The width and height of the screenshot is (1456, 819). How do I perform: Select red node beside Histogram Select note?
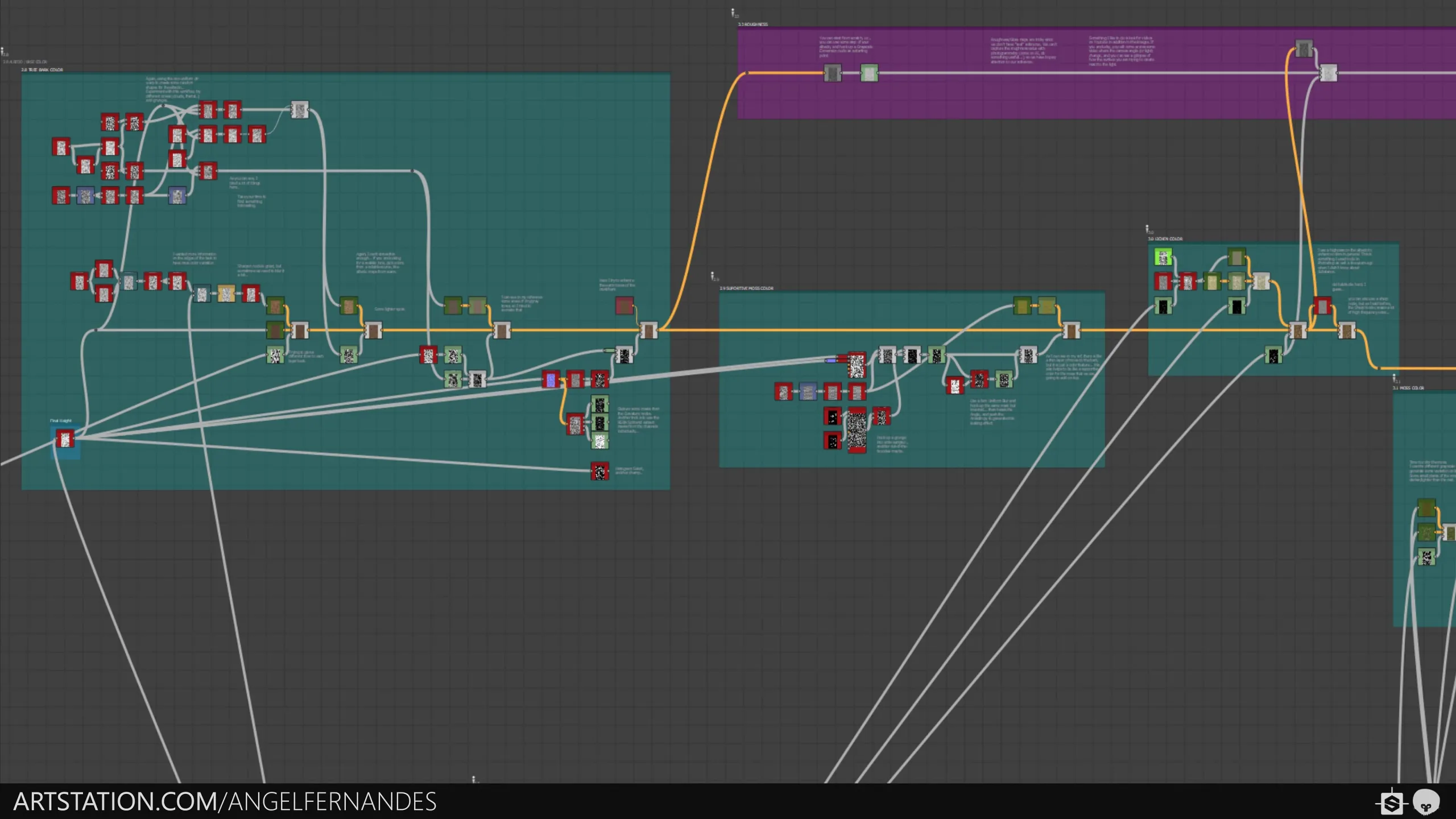coord(599,471)
